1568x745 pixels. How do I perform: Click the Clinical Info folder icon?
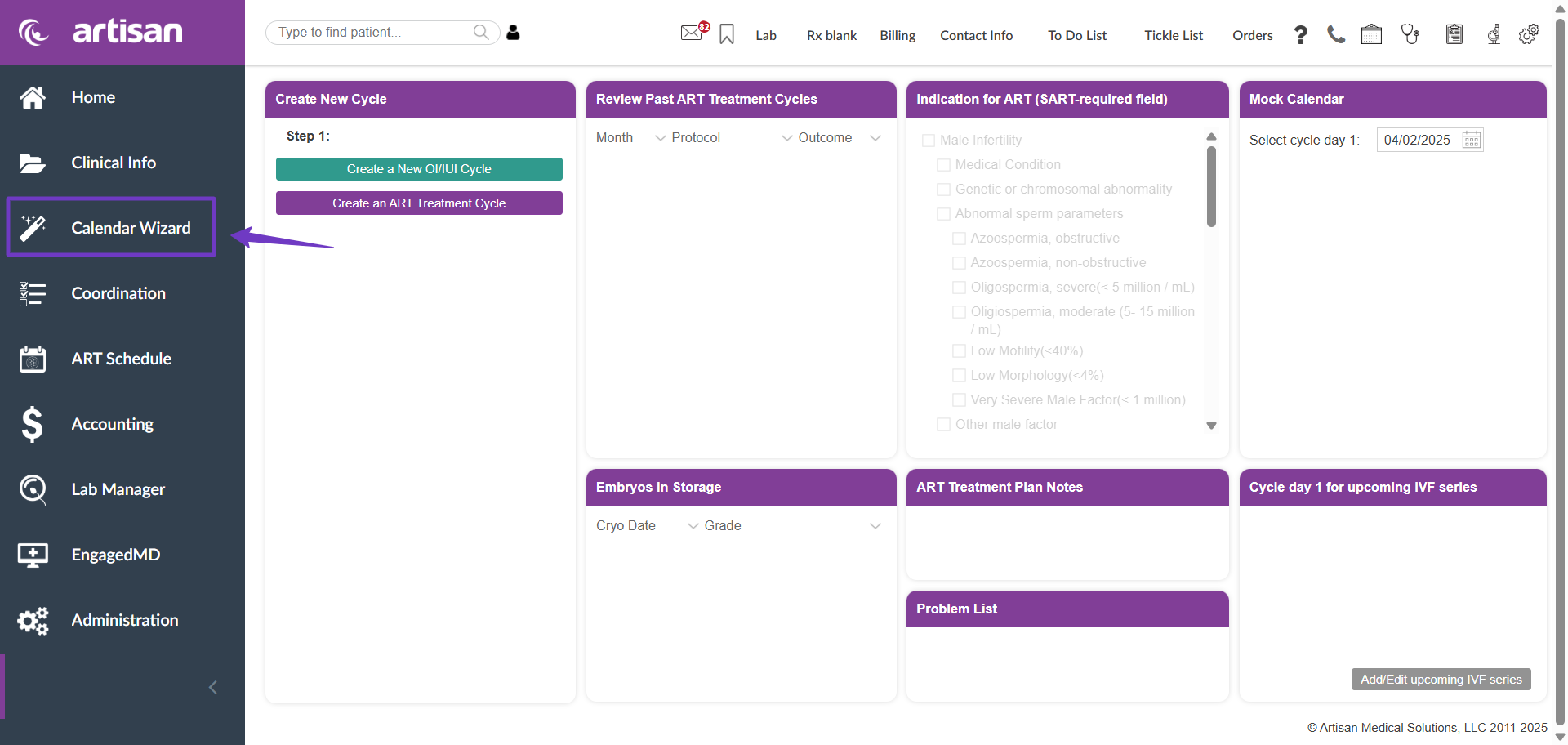(x=33, y=163)
